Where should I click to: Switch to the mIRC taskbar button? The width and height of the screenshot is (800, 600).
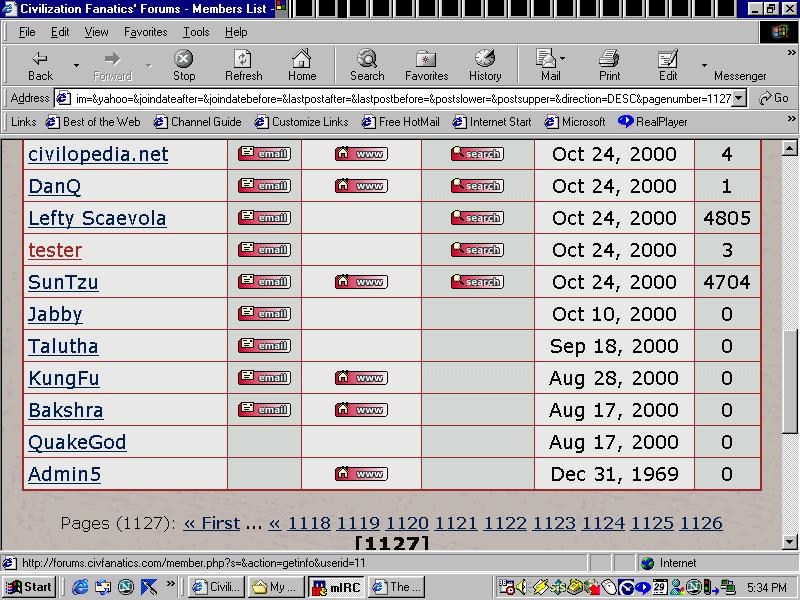tap(337, 587)
